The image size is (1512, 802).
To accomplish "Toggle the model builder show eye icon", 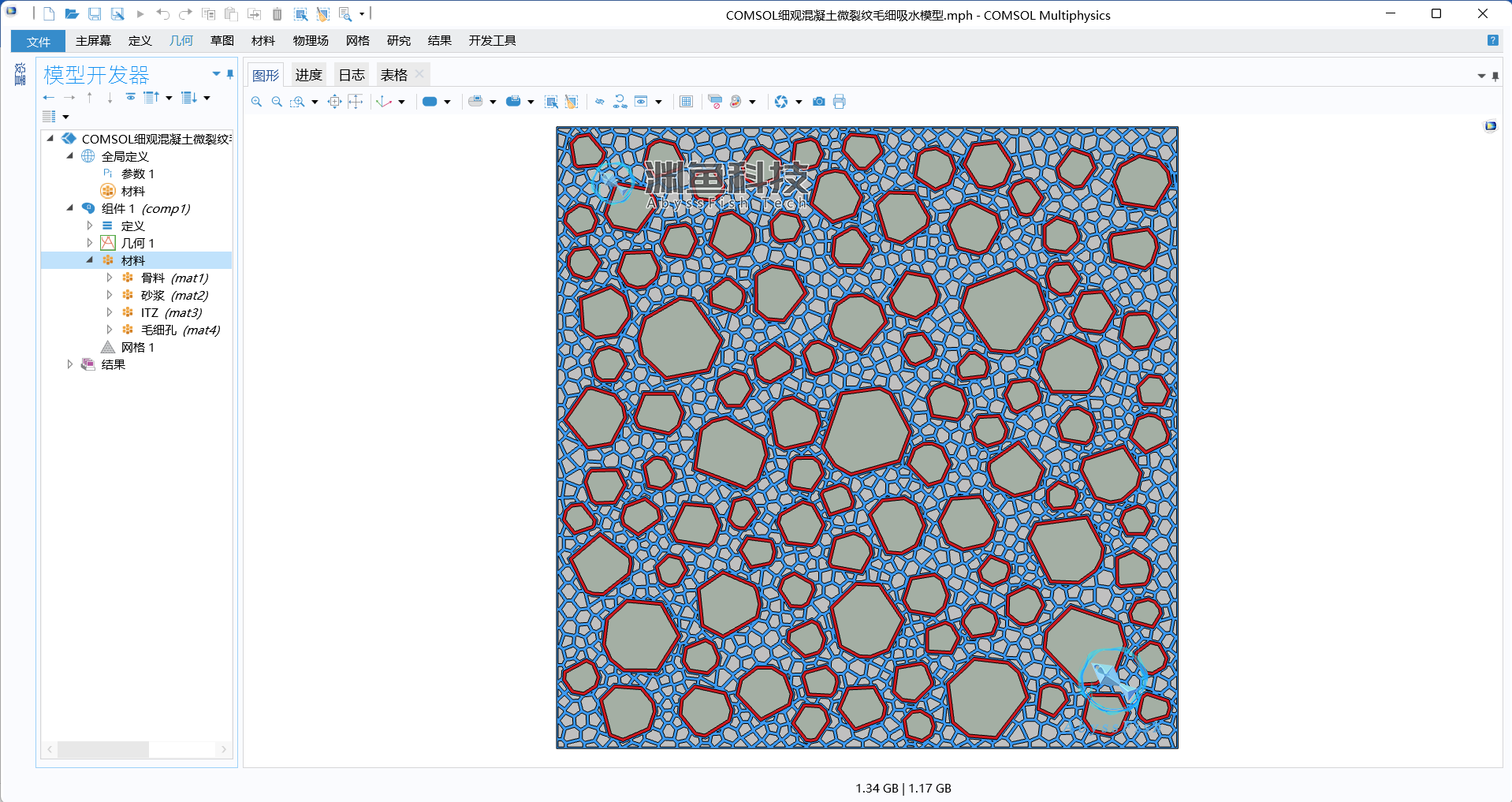I will pos(130,98).
